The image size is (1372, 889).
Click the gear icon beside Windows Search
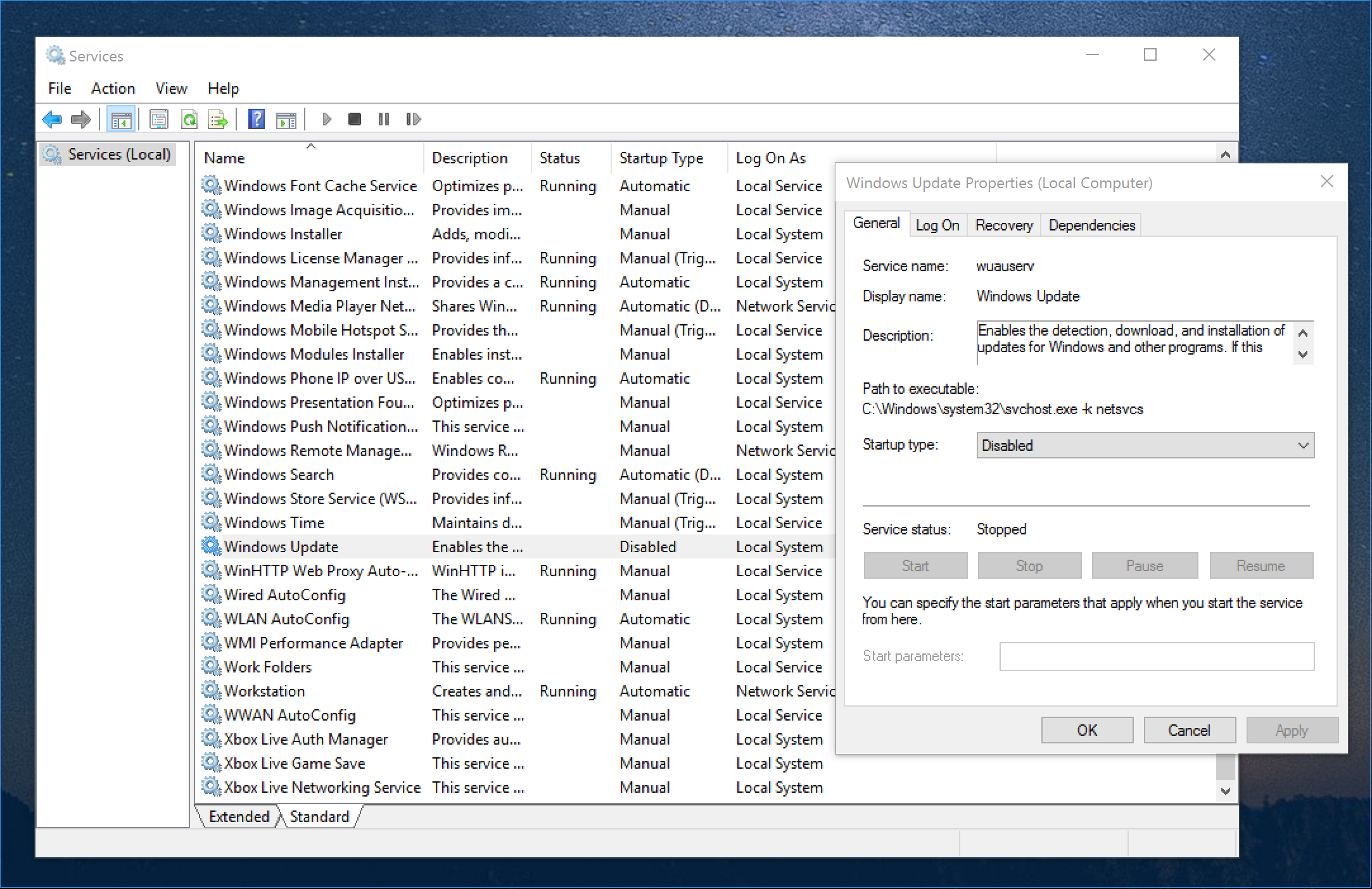click(211, 474)
